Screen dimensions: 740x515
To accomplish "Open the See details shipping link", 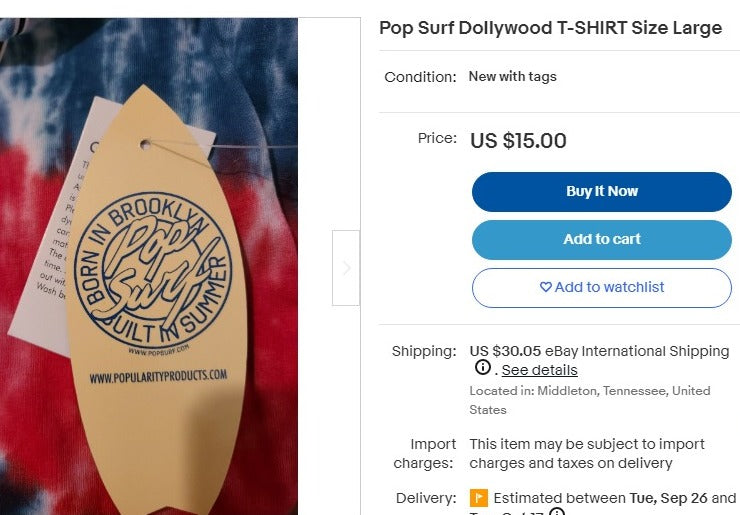I will pyautogui.click(x=539, y=370).
